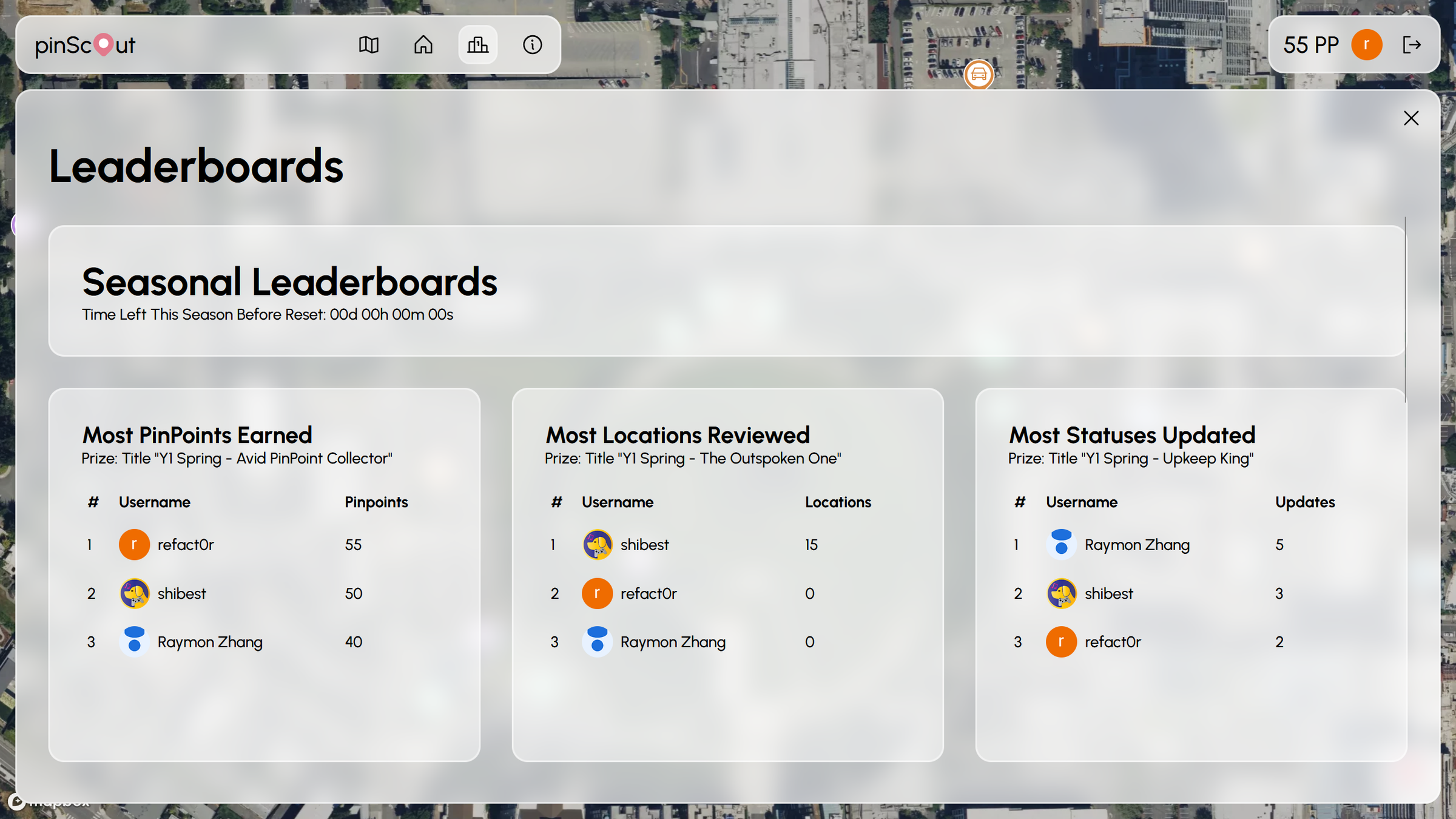Open the info icon
Viewport: 1456px width, 819px height.
pos(532,44)
